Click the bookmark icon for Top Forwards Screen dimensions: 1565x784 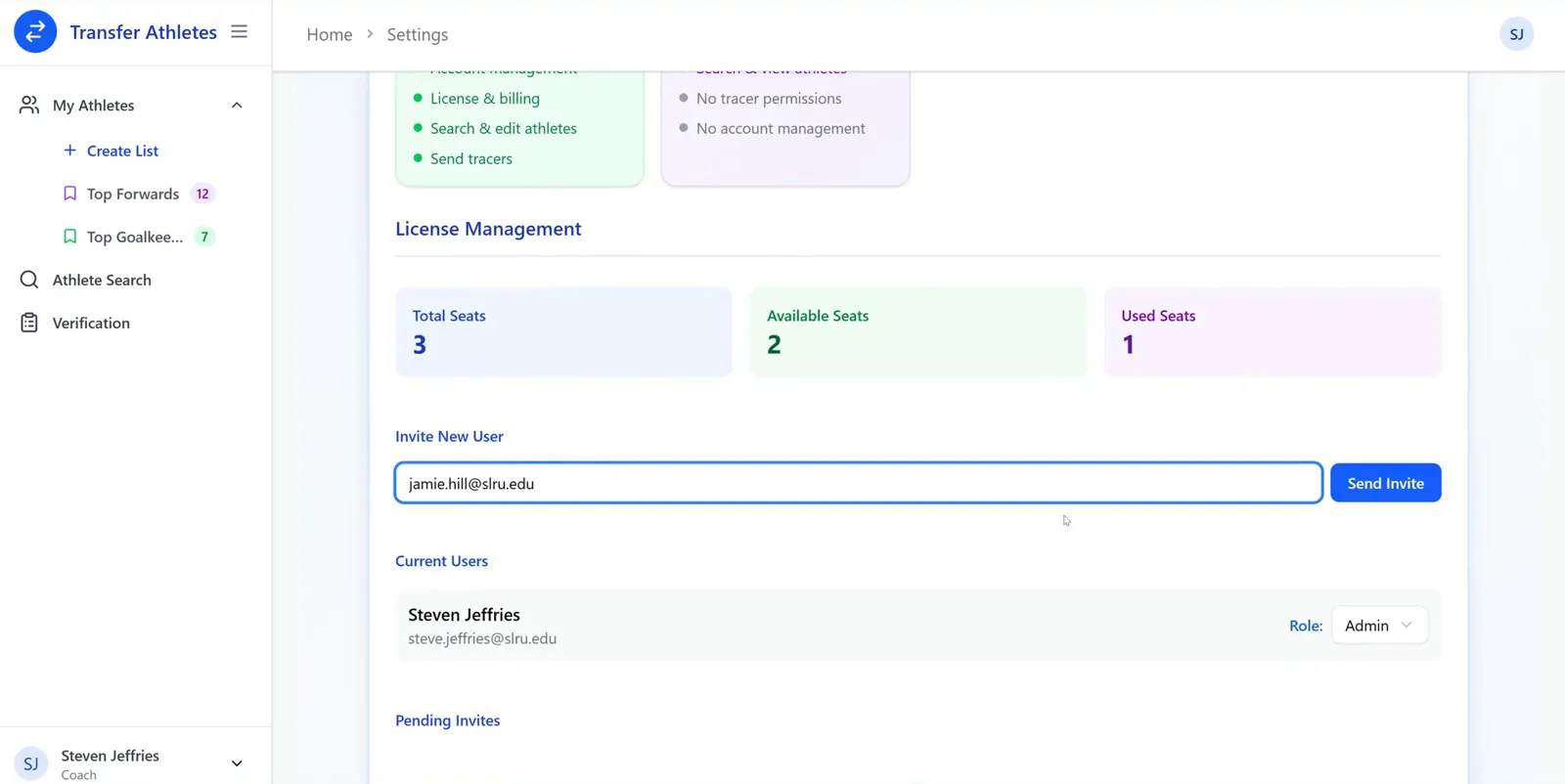click(x=69, y=194)
